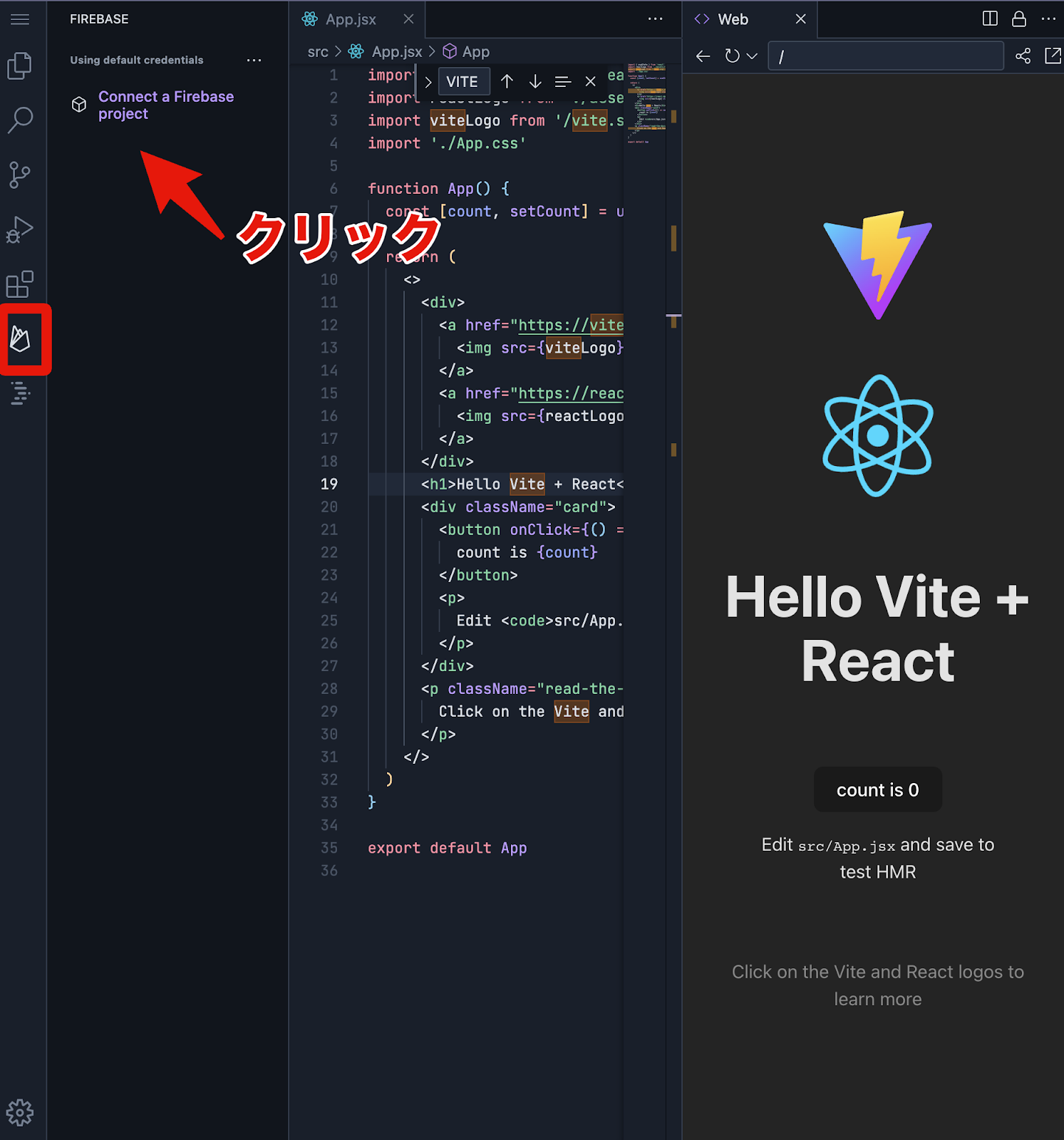Image resolution: width=1064 pixels, height=1140 pixels.
Task: Open preview in new window icon
Action: [1053, 56]
